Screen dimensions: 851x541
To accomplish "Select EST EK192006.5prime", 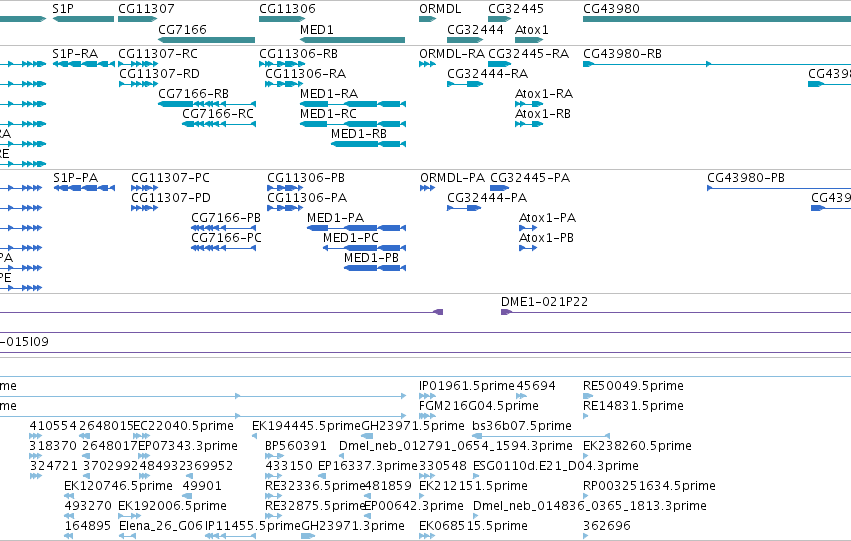I will click(130, 516).
